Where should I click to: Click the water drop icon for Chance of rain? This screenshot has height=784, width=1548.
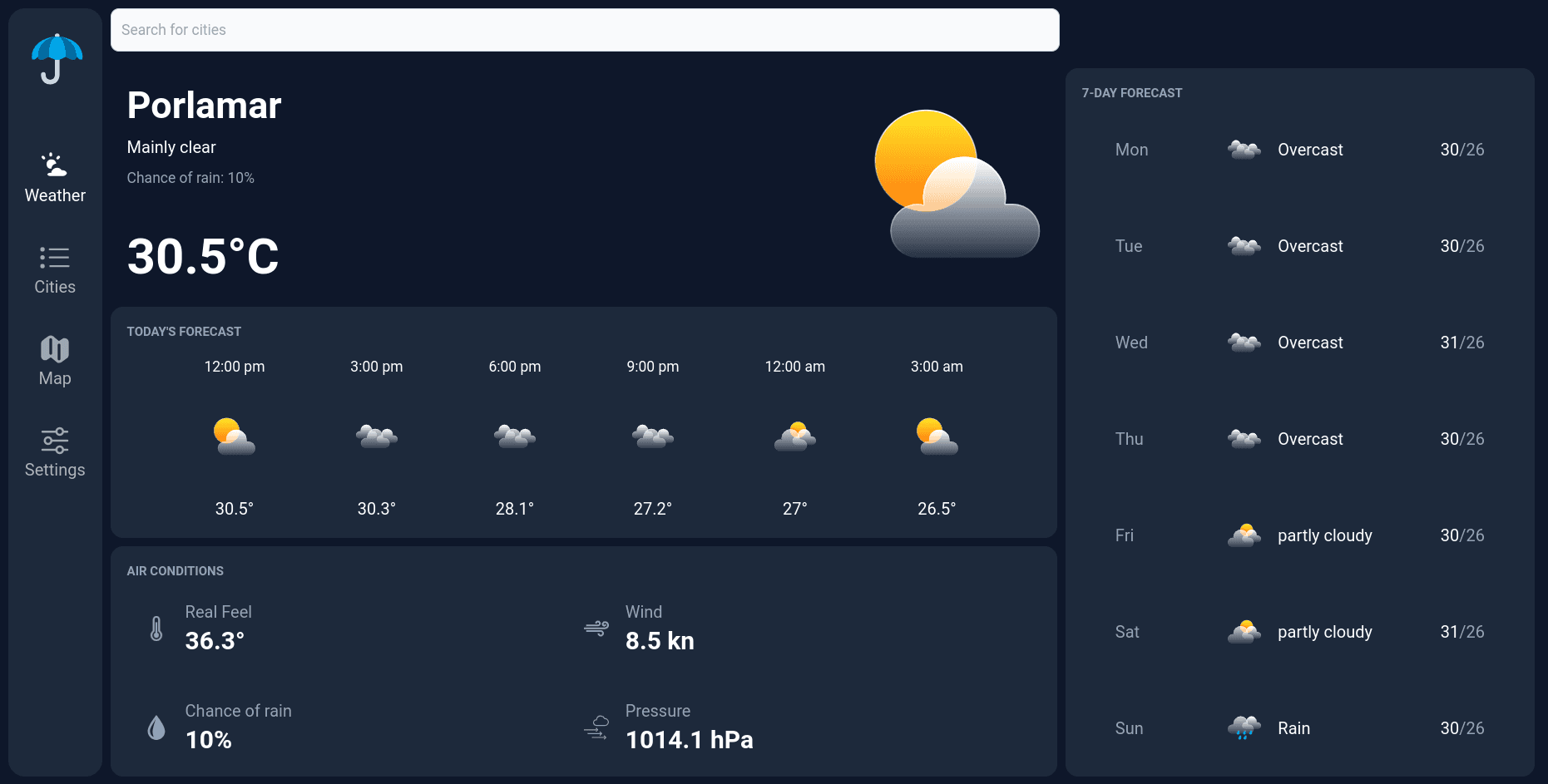click(156, 727)
